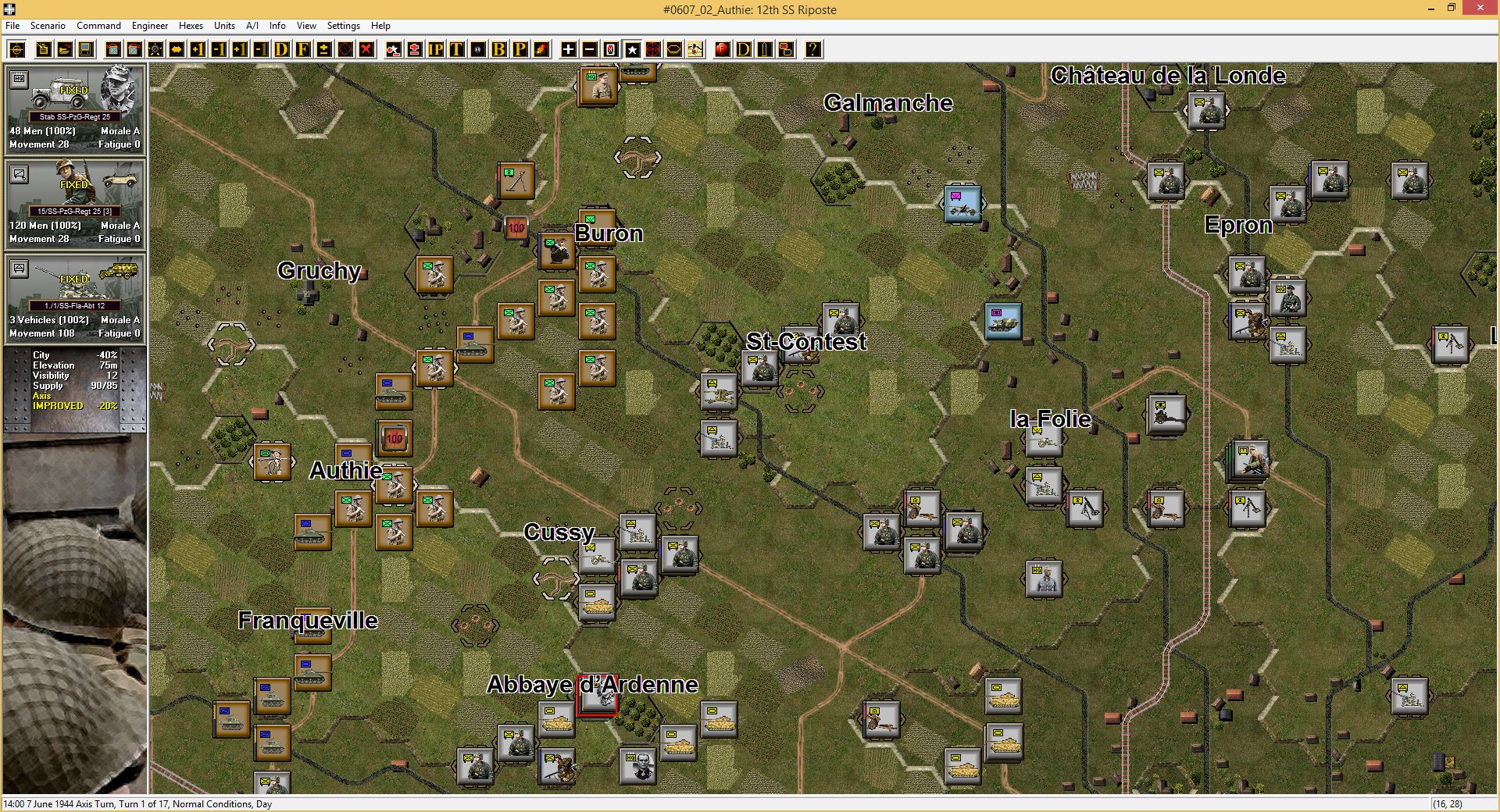Click the D icon beside the bullet icon

tap(744, 50)
